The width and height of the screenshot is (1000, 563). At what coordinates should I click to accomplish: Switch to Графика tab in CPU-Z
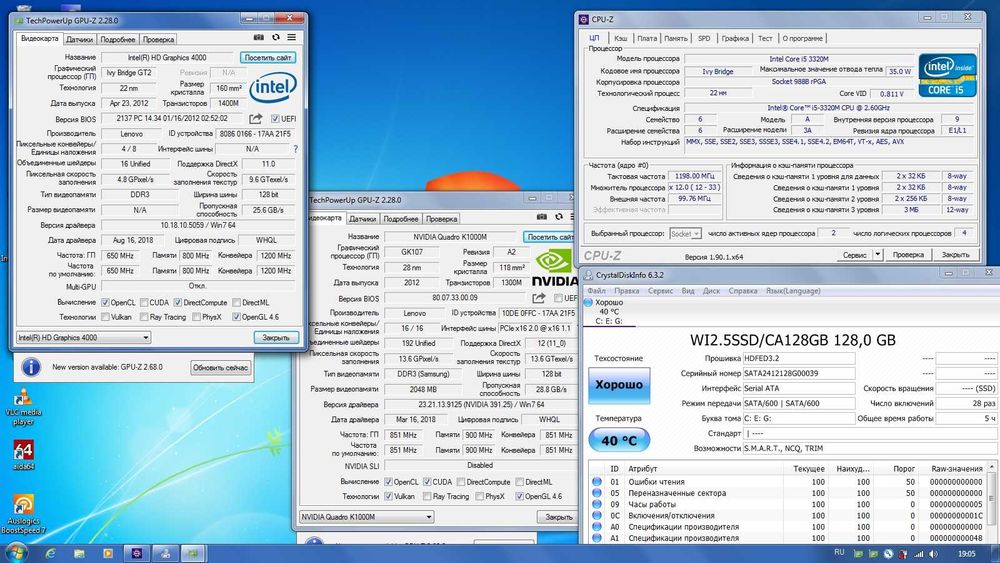click(x=735, y=39)
